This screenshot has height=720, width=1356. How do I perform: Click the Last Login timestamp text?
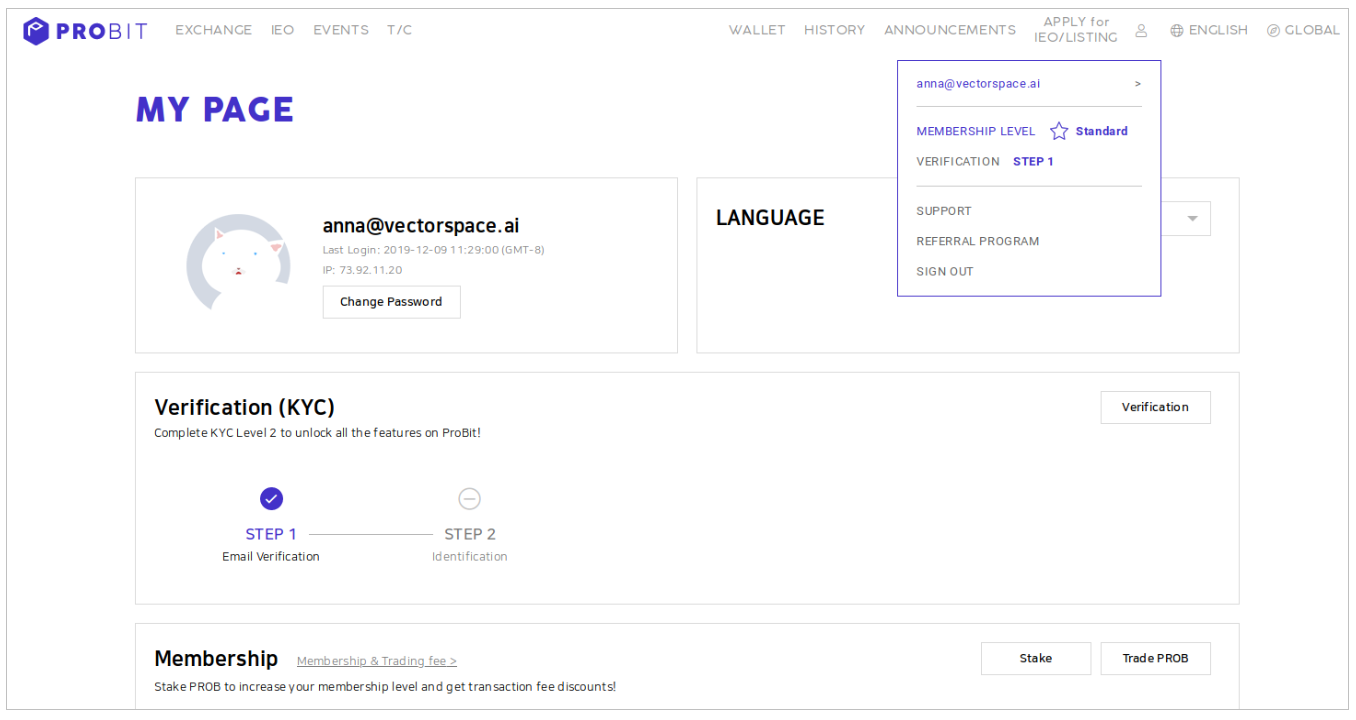coord(433,250)
